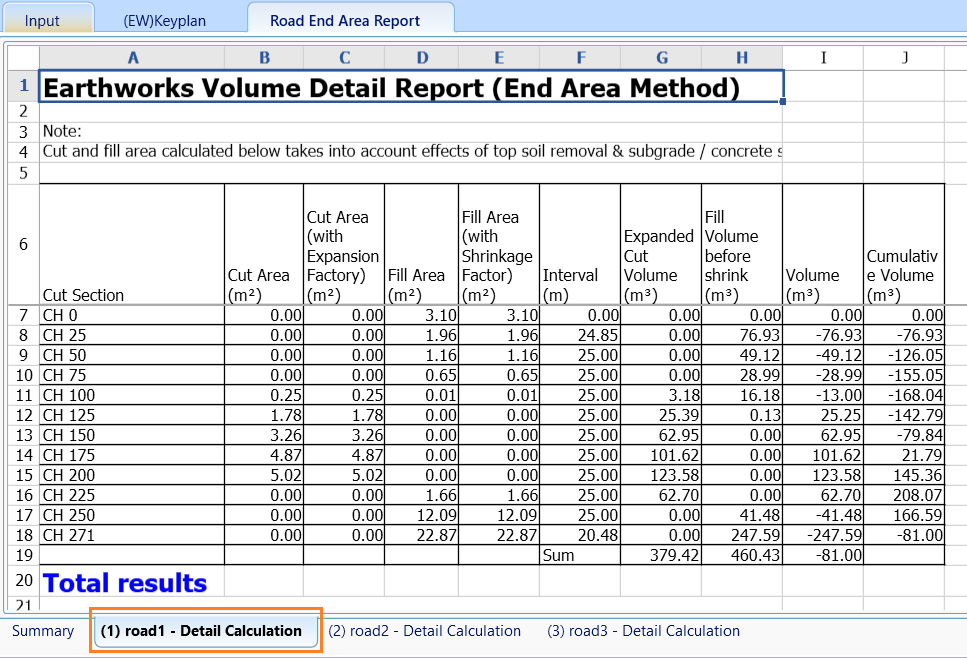This screenshot has height=658, width=967.
Task: Select the 'Interval (m)' header cell
Action: pyautogui.click(x=580, y=244)
